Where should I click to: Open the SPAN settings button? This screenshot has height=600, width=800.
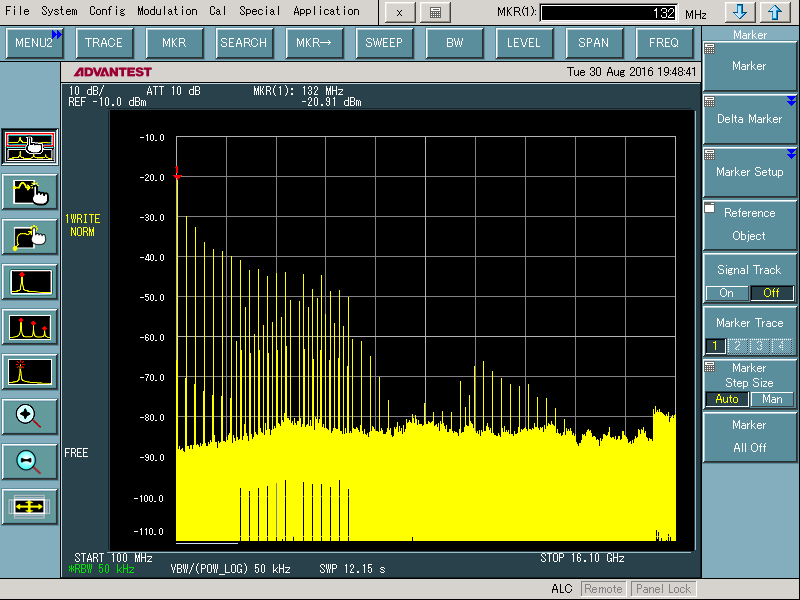pos(594,43)
